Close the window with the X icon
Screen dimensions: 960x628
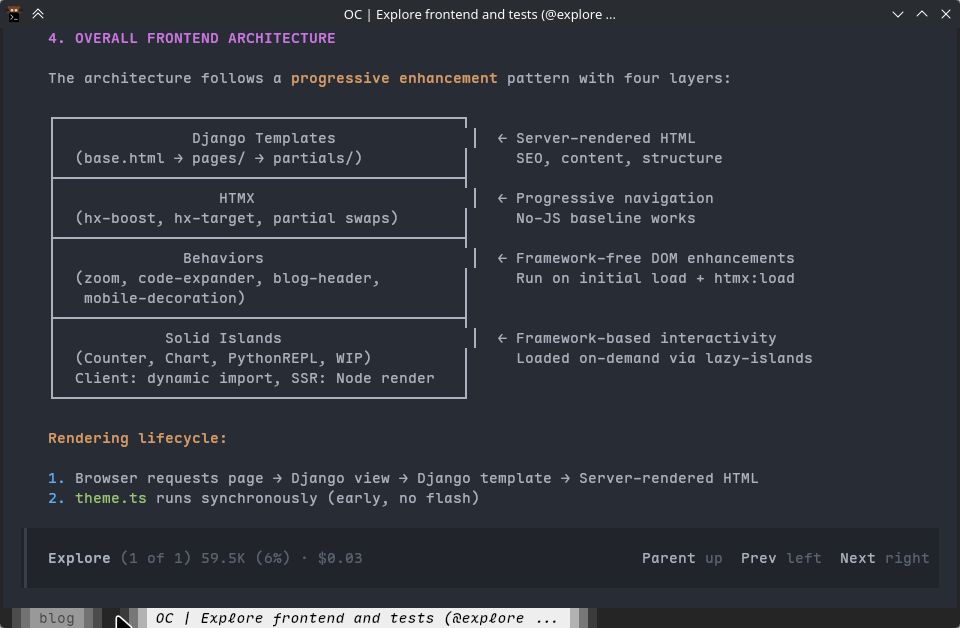[x=945, y=14]
